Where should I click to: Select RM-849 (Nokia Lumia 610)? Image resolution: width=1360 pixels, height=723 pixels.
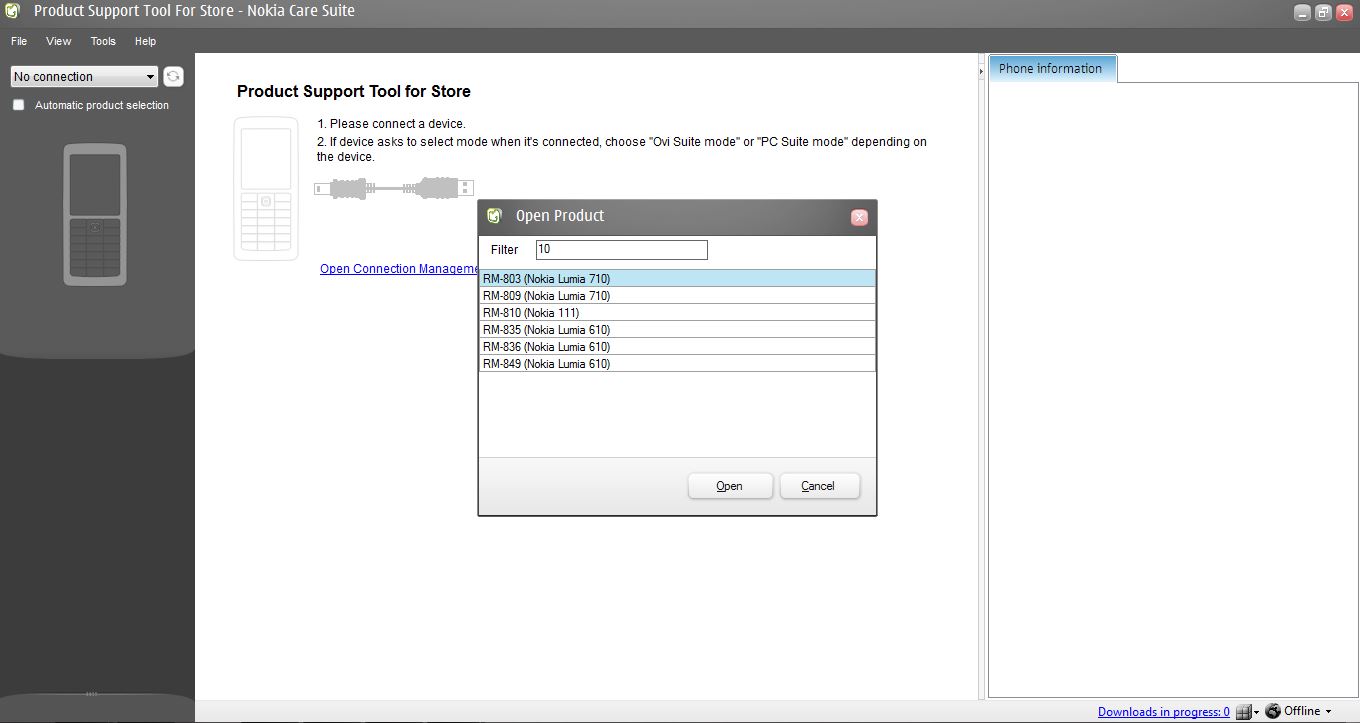[x=677, y=364]
